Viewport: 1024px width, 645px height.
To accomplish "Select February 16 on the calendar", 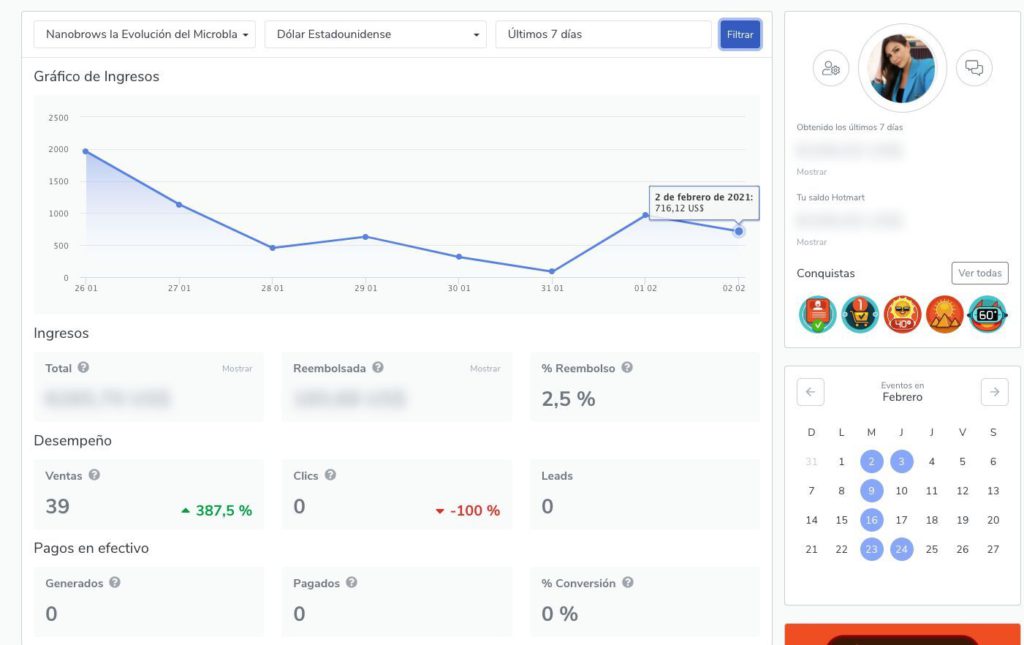I will pyautogui.click(x=871, y=520).
